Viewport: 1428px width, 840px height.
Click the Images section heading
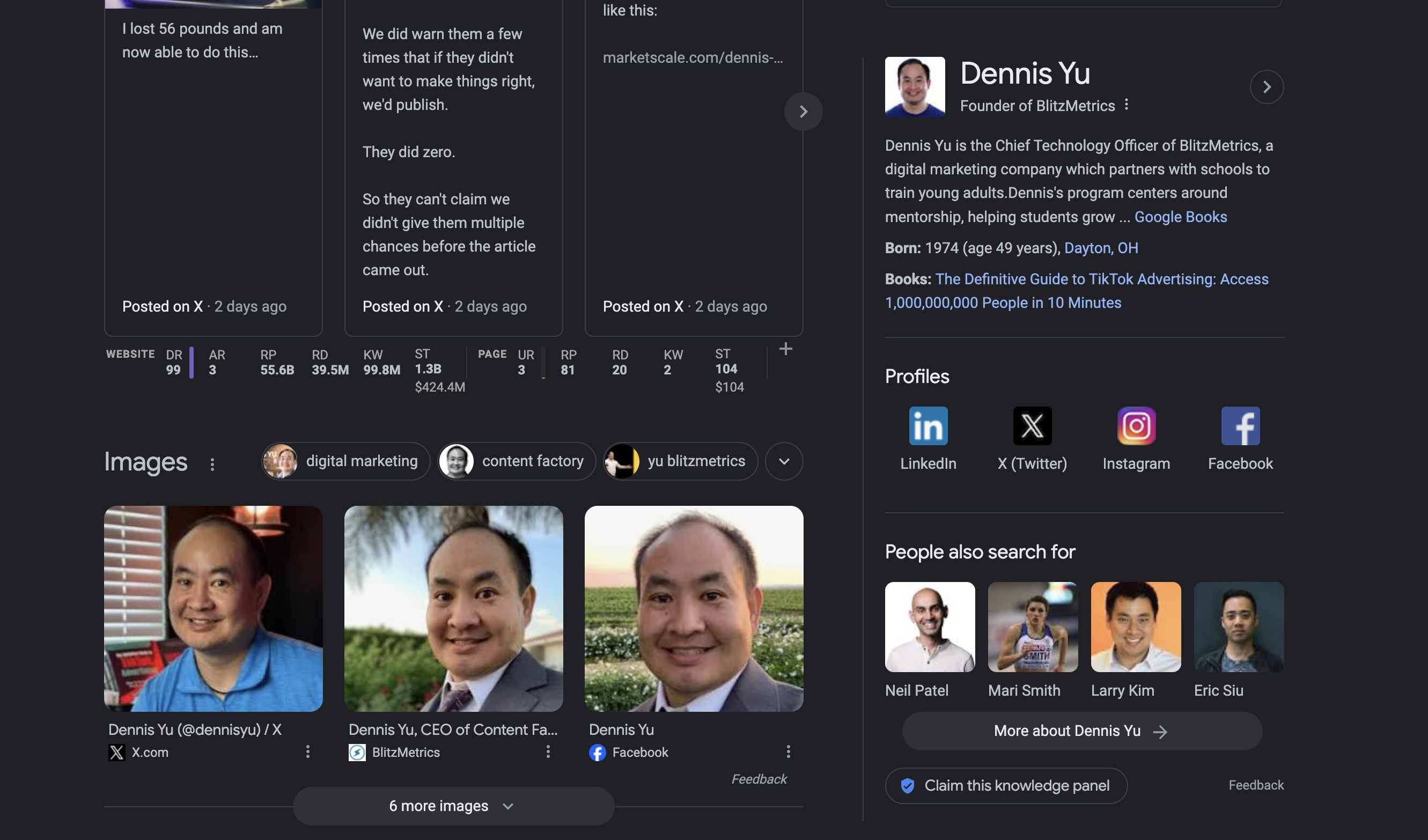click(x=145, y=461)
